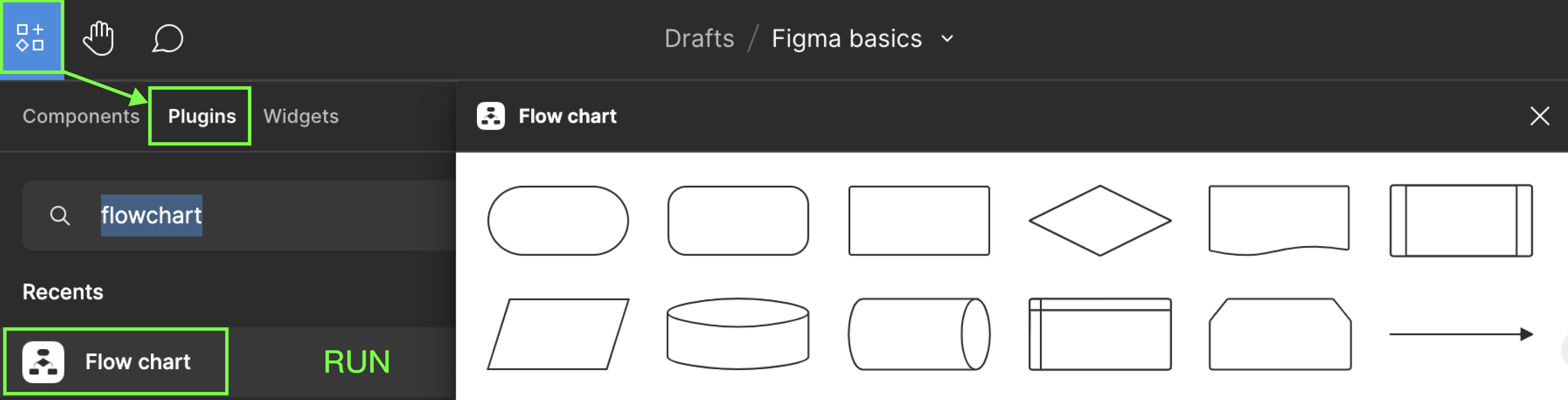Screen dimensions: 1568x400
Task: Insert the rounded rectangle shape
Action: tap(738, 221)
